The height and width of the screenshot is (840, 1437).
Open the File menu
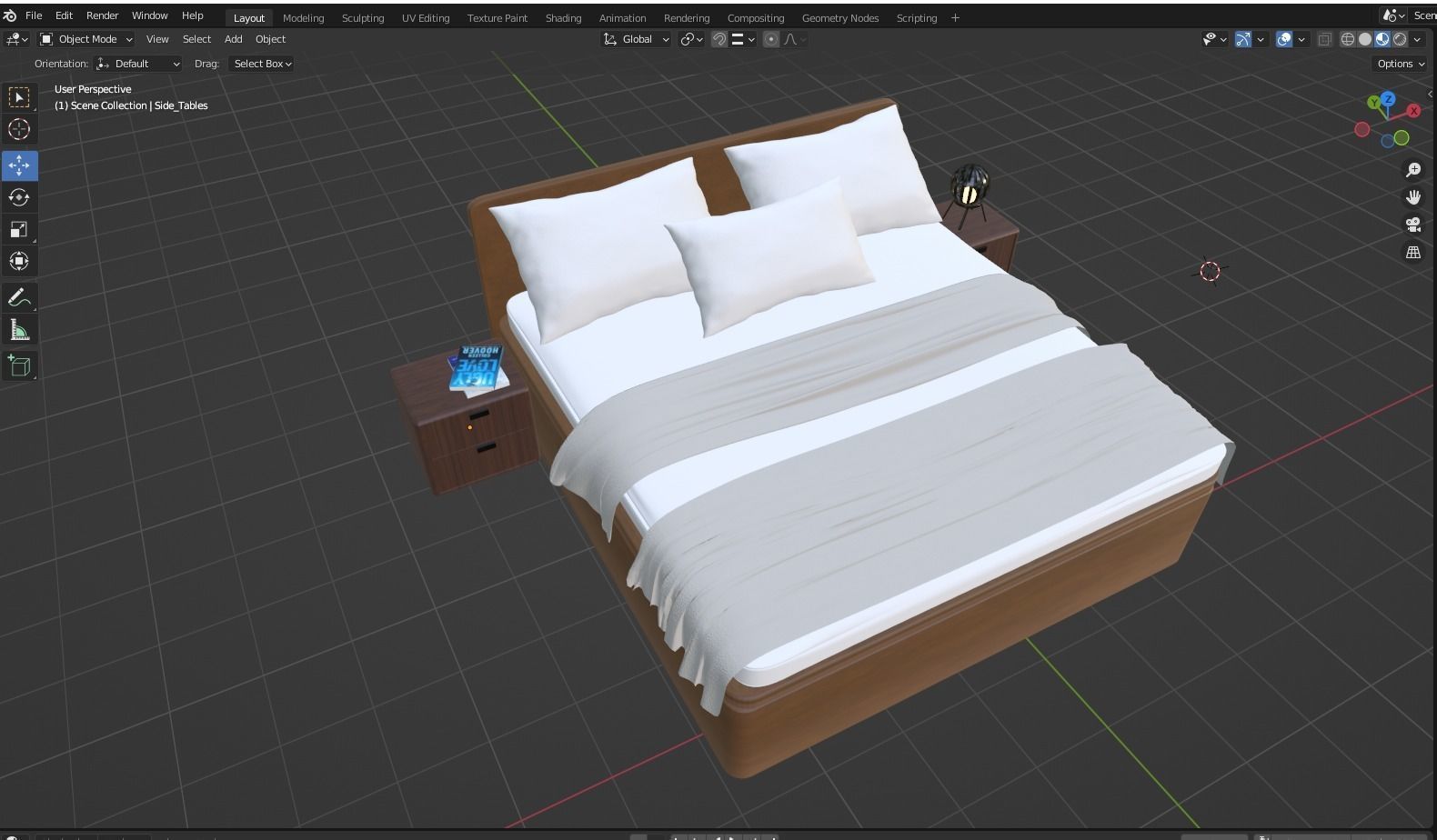point(34,15)
